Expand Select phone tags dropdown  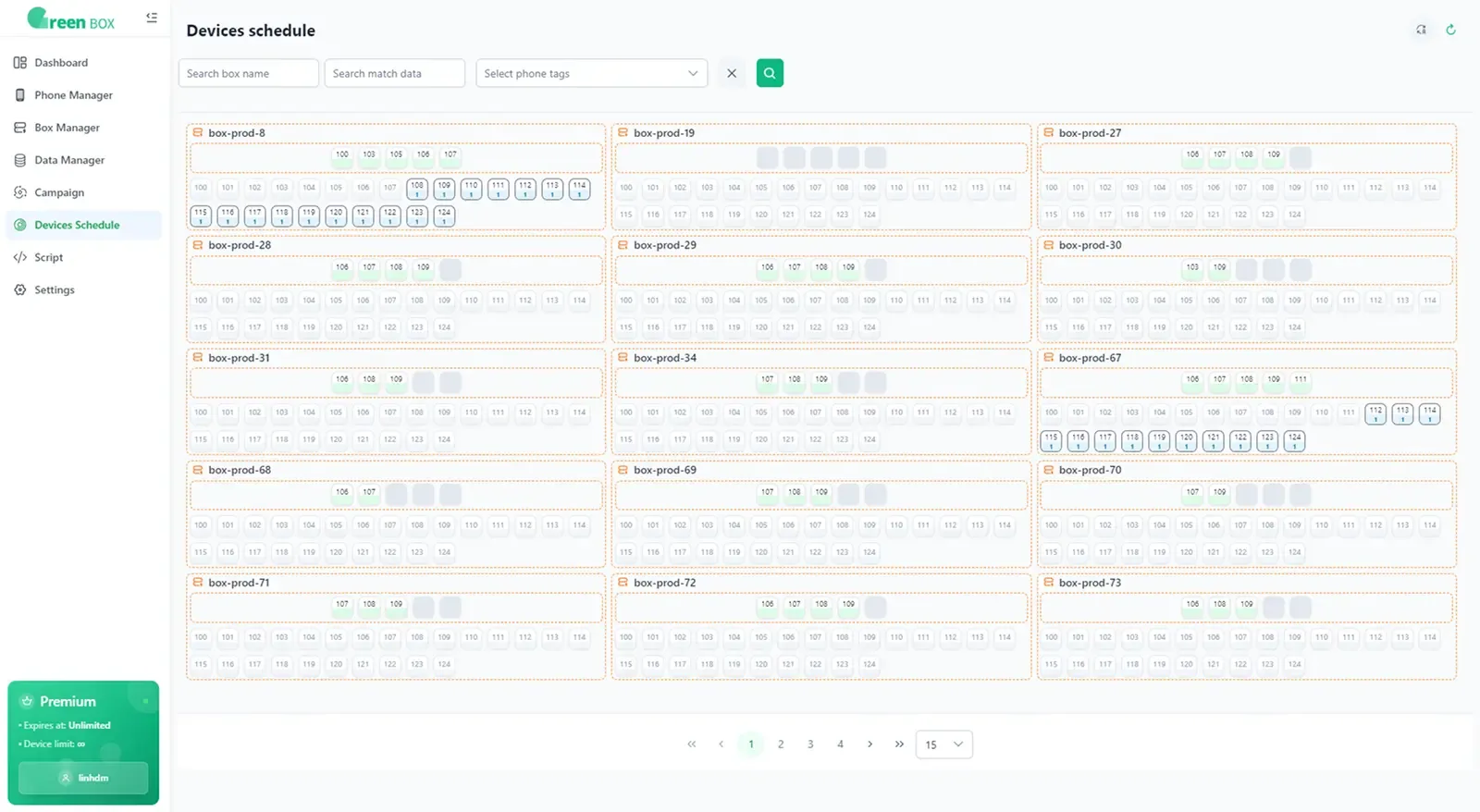coord(592,73)
